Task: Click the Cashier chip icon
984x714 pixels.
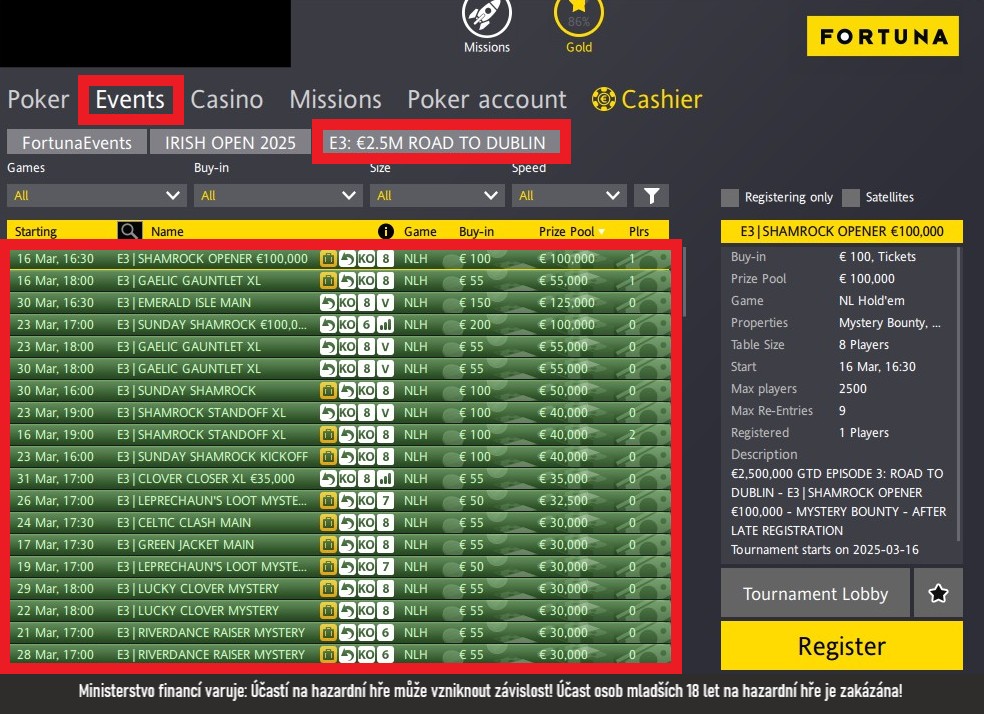Action: click(604, 99)
